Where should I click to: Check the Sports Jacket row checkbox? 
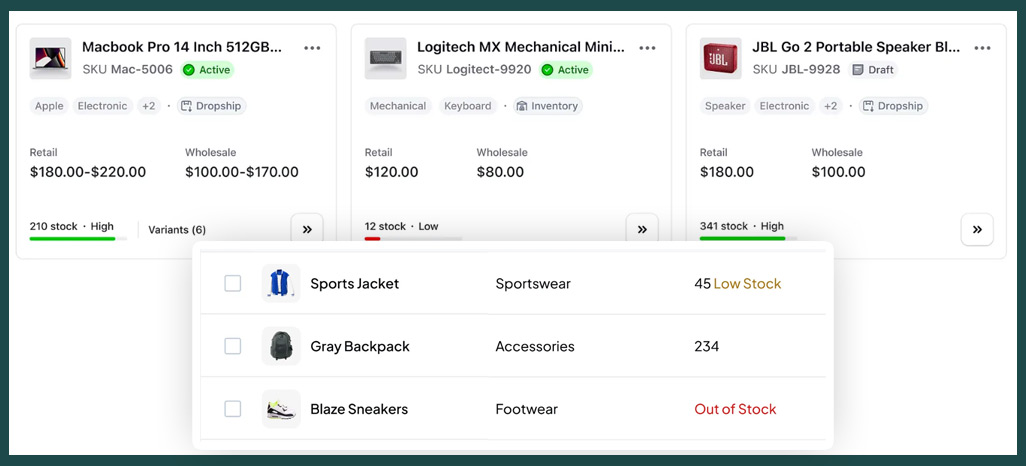233,284
